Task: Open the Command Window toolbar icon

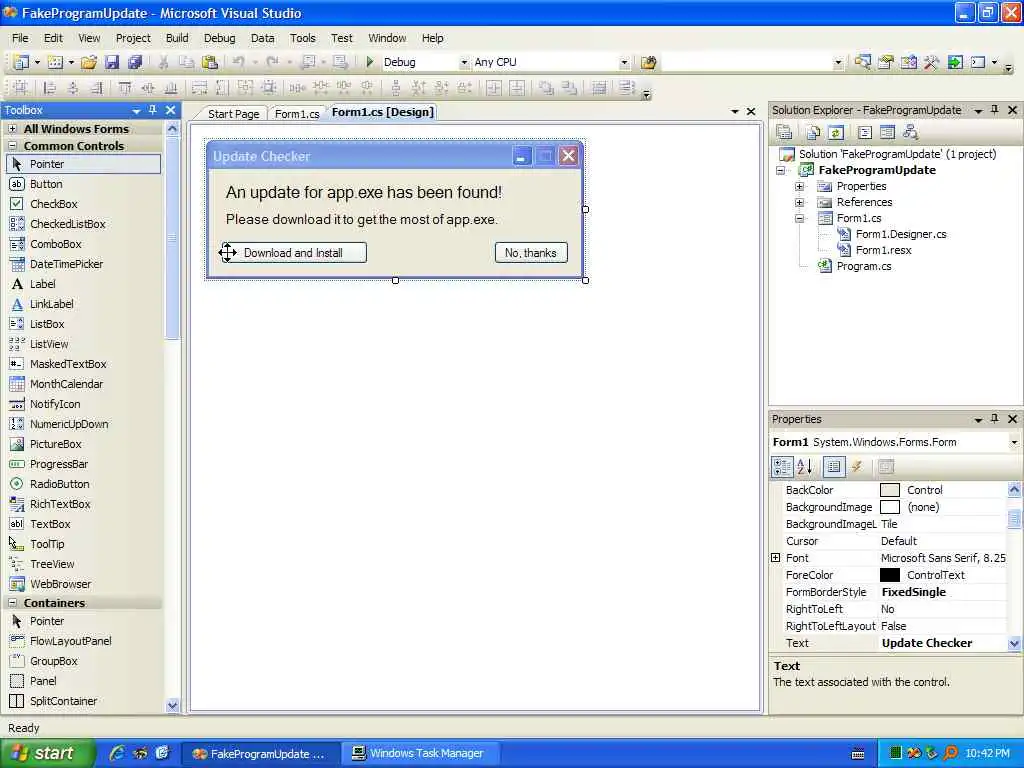Action: [x=978, y=62]
